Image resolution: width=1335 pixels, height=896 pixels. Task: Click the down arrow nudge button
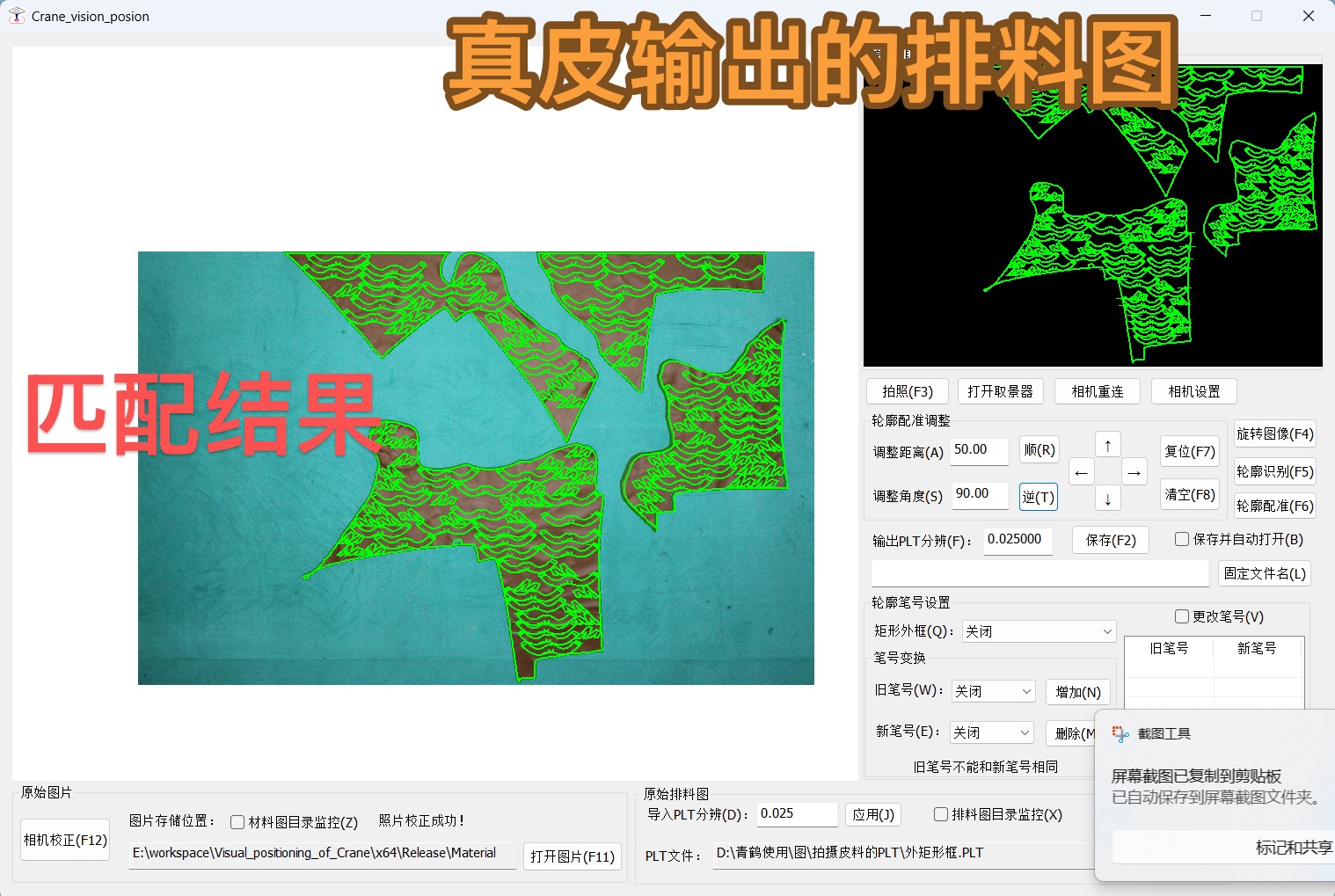[1107, 499]
